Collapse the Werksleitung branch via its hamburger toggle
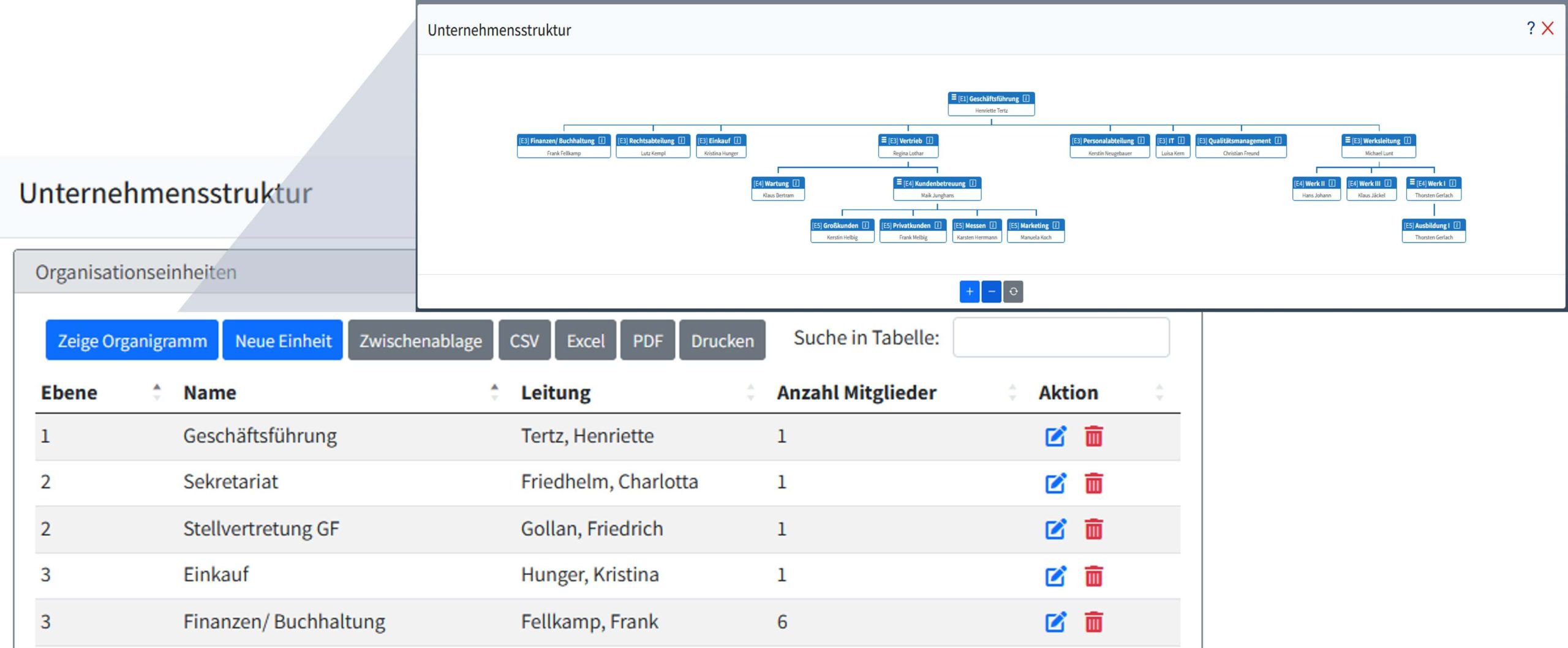Screen dimensions: 1568x648 point(1348,140)
